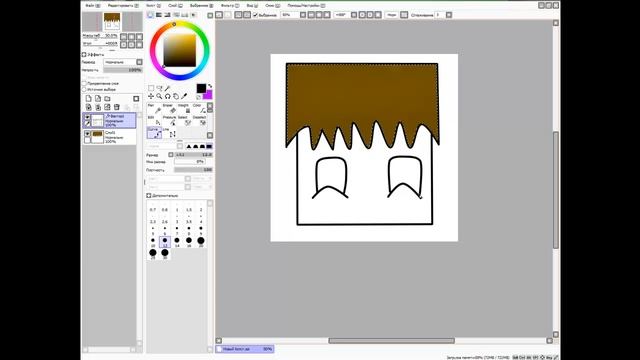Screen dimensions: 640x360
Task: Click the black foreground color swatch
Action: tap(201, 88)
